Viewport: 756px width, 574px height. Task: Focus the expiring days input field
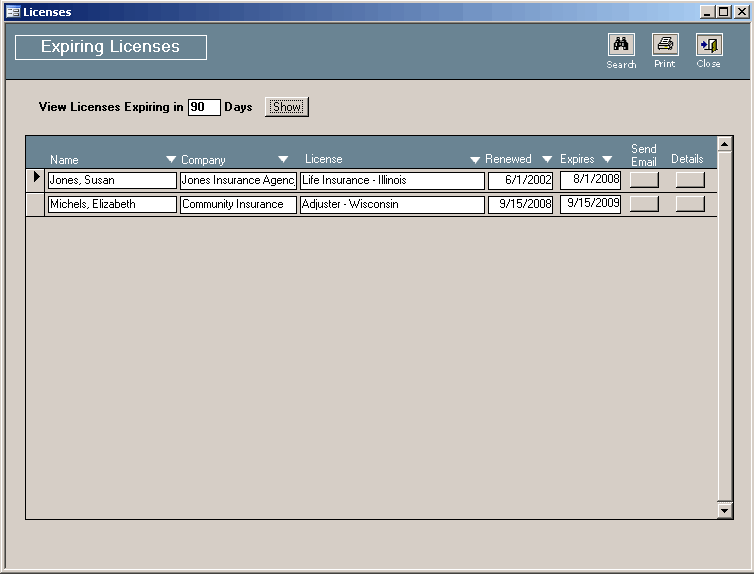(x=204, y=107)
